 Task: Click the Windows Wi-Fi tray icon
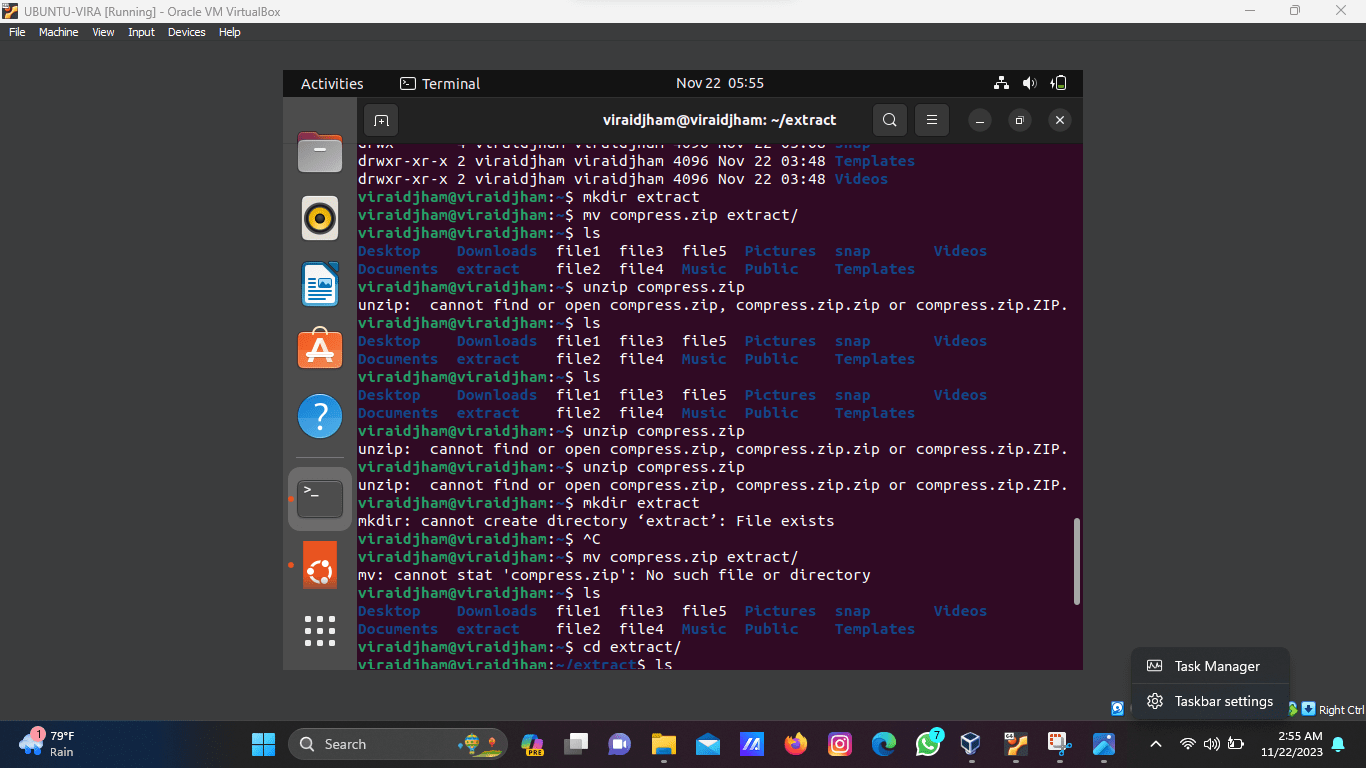coord(1187,744)
